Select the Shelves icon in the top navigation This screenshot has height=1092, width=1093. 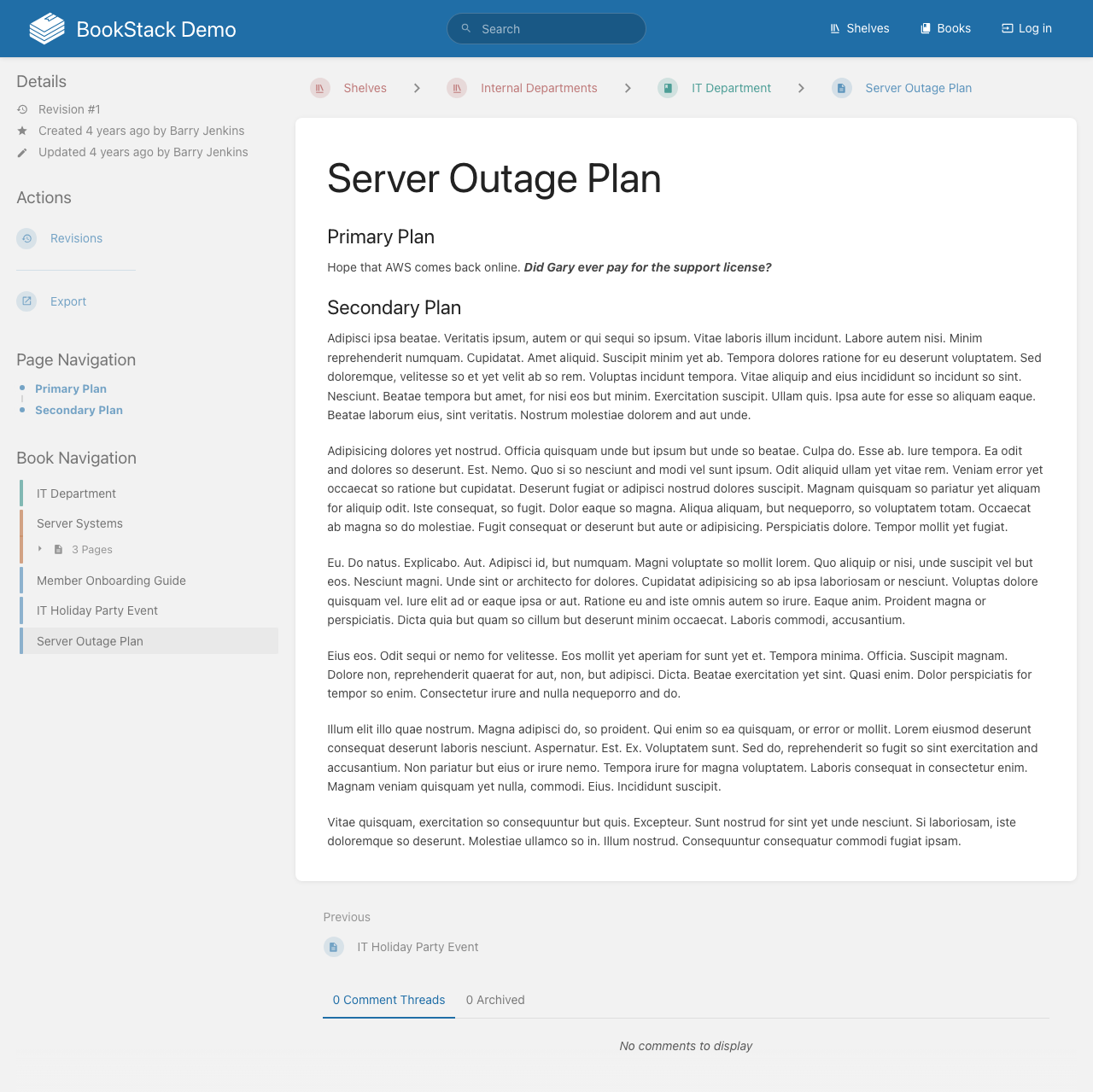(x=835, y=28)
